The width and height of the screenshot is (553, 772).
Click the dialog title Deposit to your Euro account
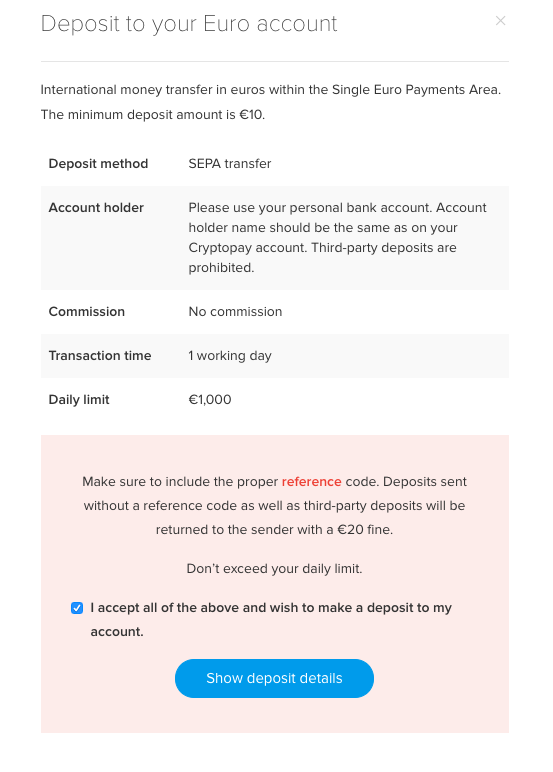point(189,24)
